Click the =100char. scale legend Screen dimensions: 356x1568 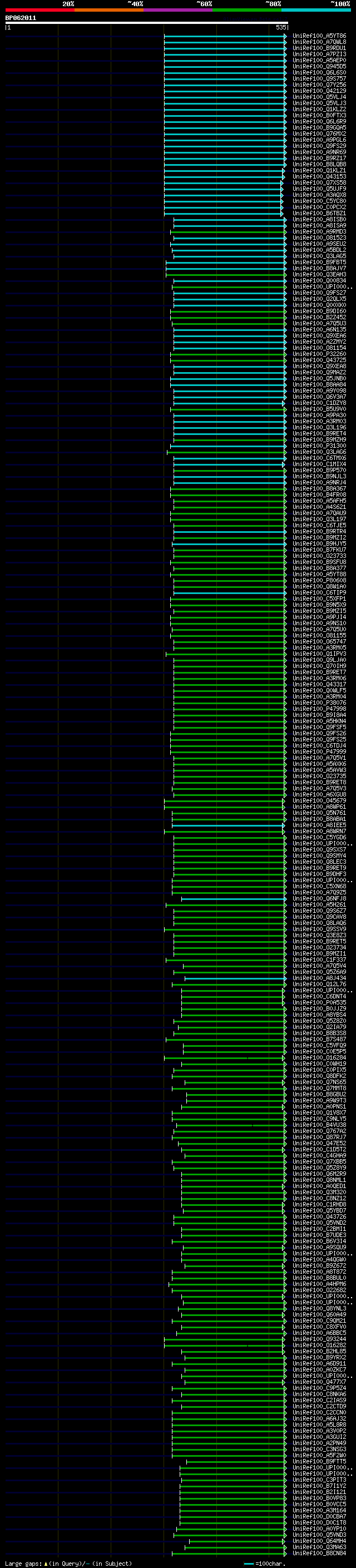[x=265, y=1563]
